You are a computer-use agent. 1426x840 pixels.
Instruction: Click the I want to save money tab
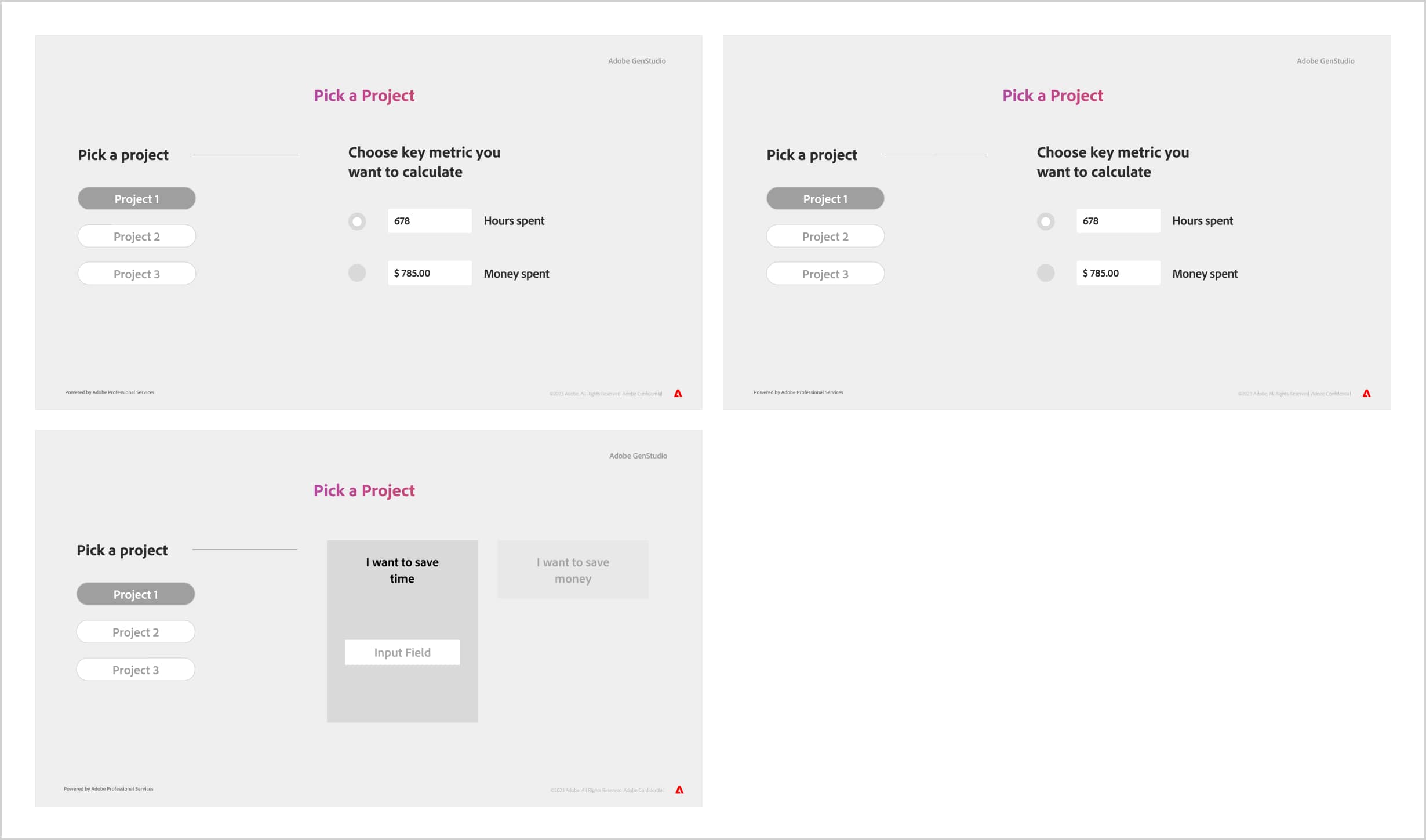coord(573,569)
